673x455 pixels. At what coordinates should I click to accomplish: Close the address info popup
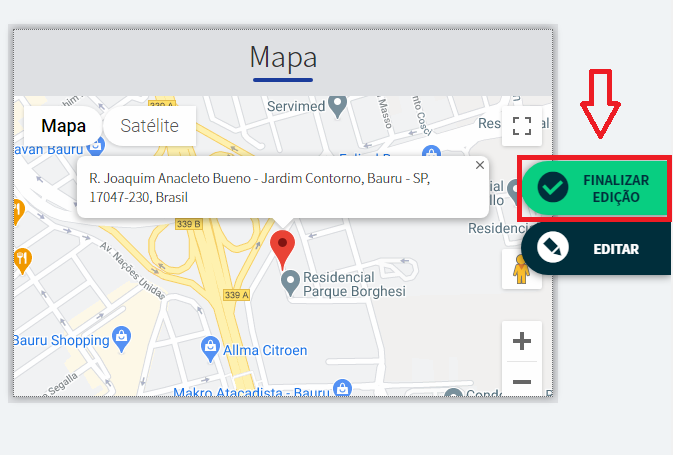pos(479,166)
